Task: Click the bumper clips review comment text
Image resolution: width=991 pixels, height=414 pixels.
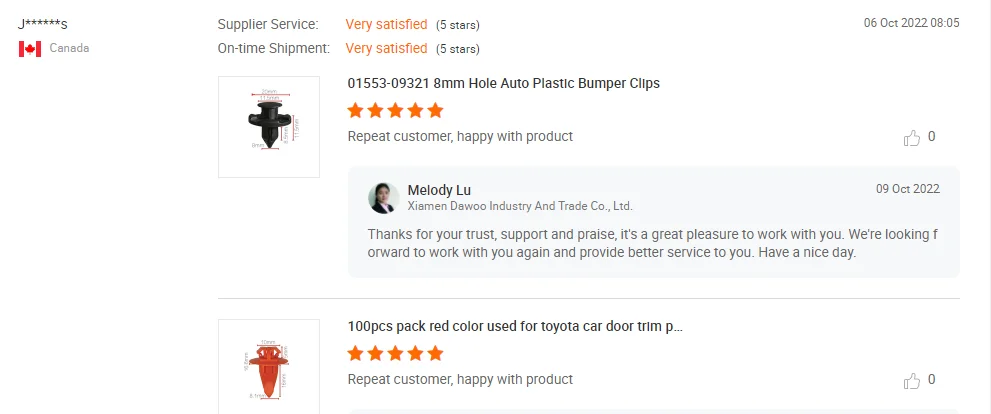Action: (460, 136)
